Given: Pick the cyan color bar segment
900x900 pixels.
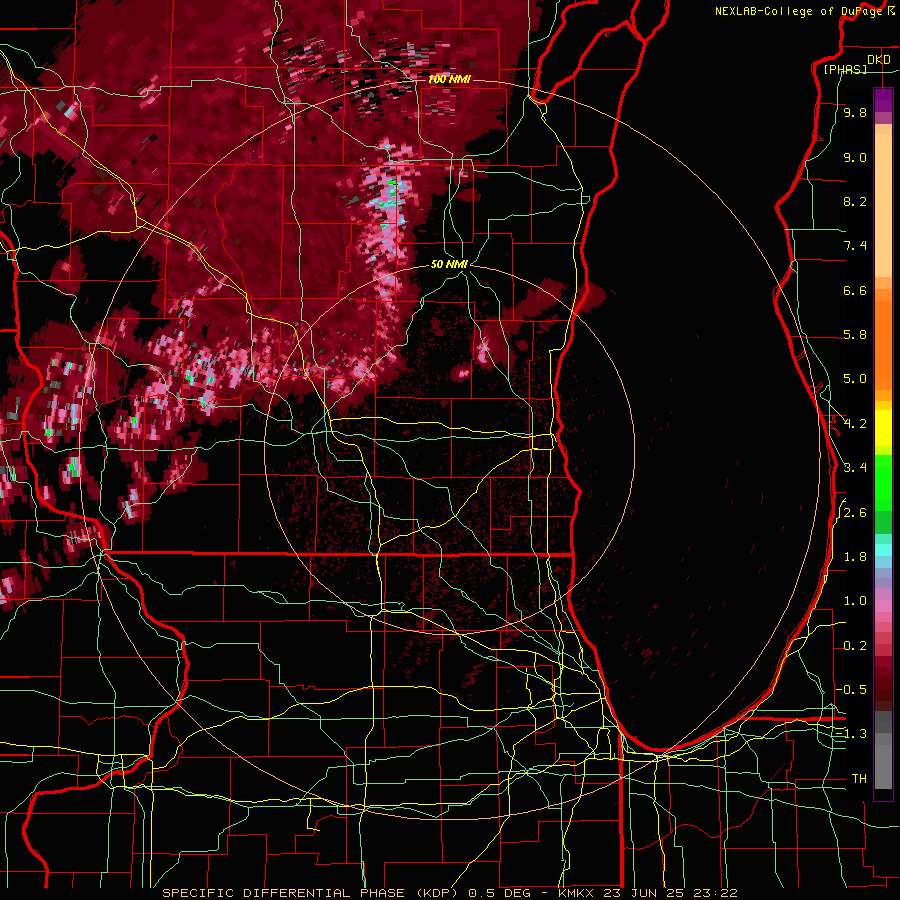Looking at the screenshot, I should [x=883, y=550].
